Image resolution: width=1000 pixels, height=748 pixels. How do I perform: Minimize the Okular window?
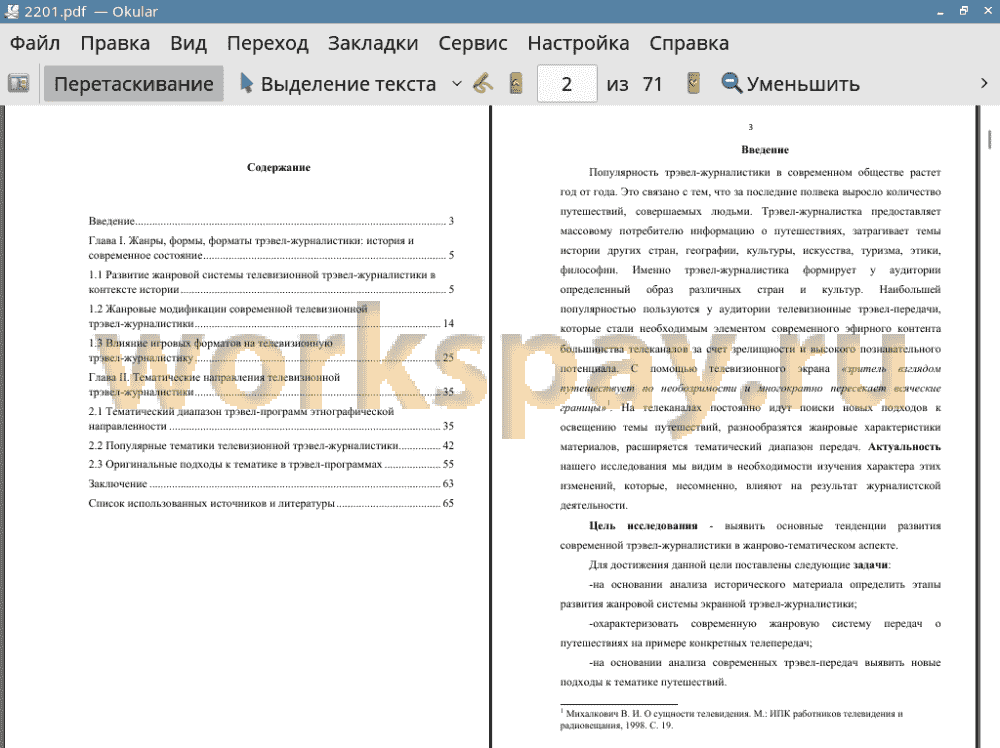pos(940,11)
